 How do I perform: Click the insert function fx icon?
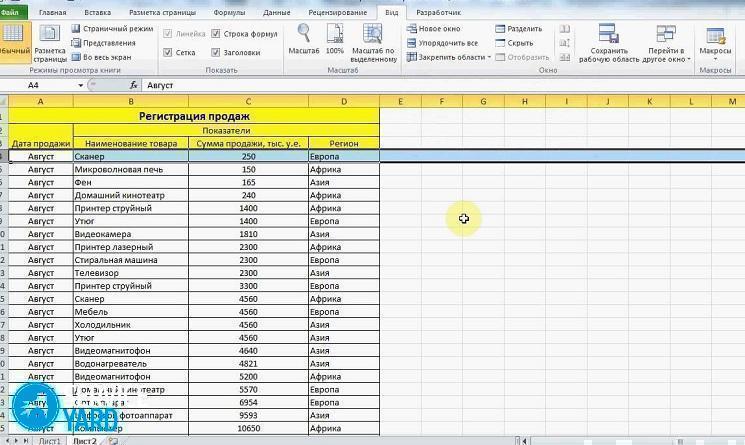(136, 86)
